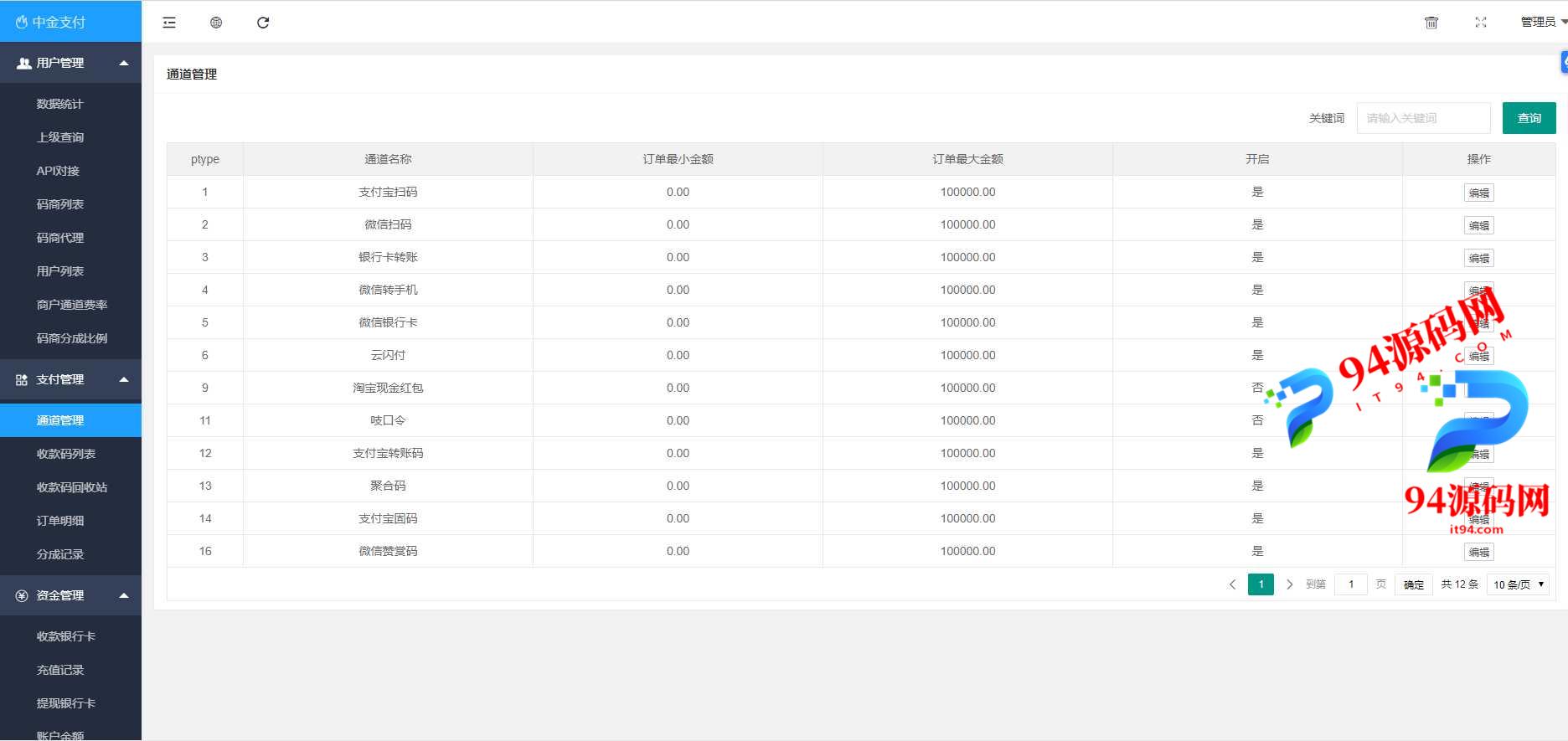Collapse the 用户管理 menu group
Image resolution: width=1568 pixels, height=741 pixels.
[x=71, y=63]
